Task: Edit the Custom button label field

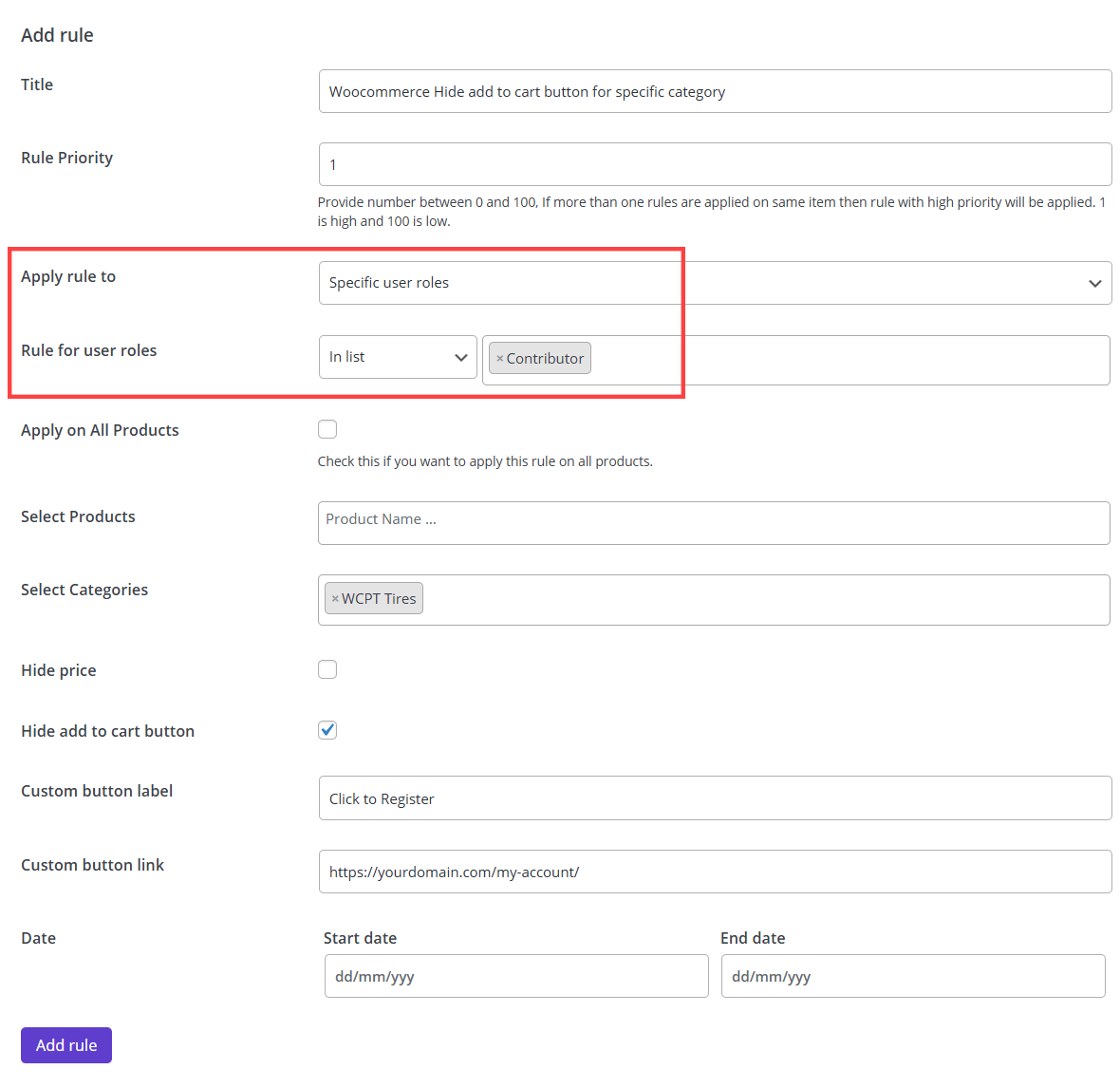Action: [715, 798]
